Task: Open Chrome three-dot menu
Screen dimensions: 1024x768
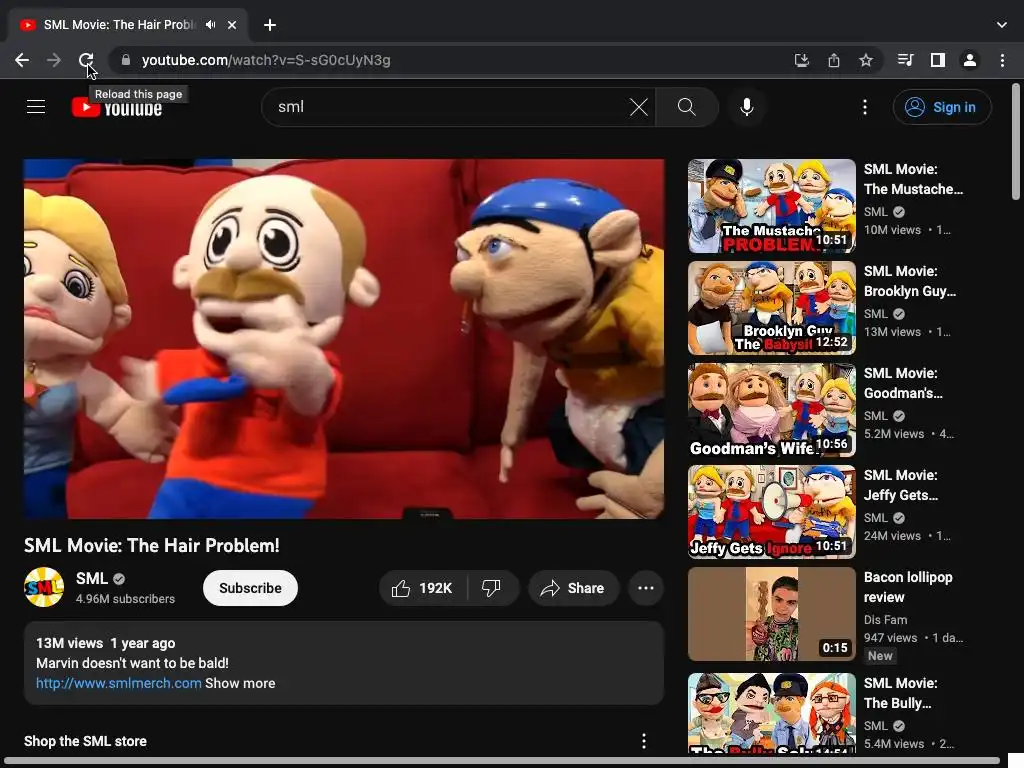Action: click(1002, 60)
